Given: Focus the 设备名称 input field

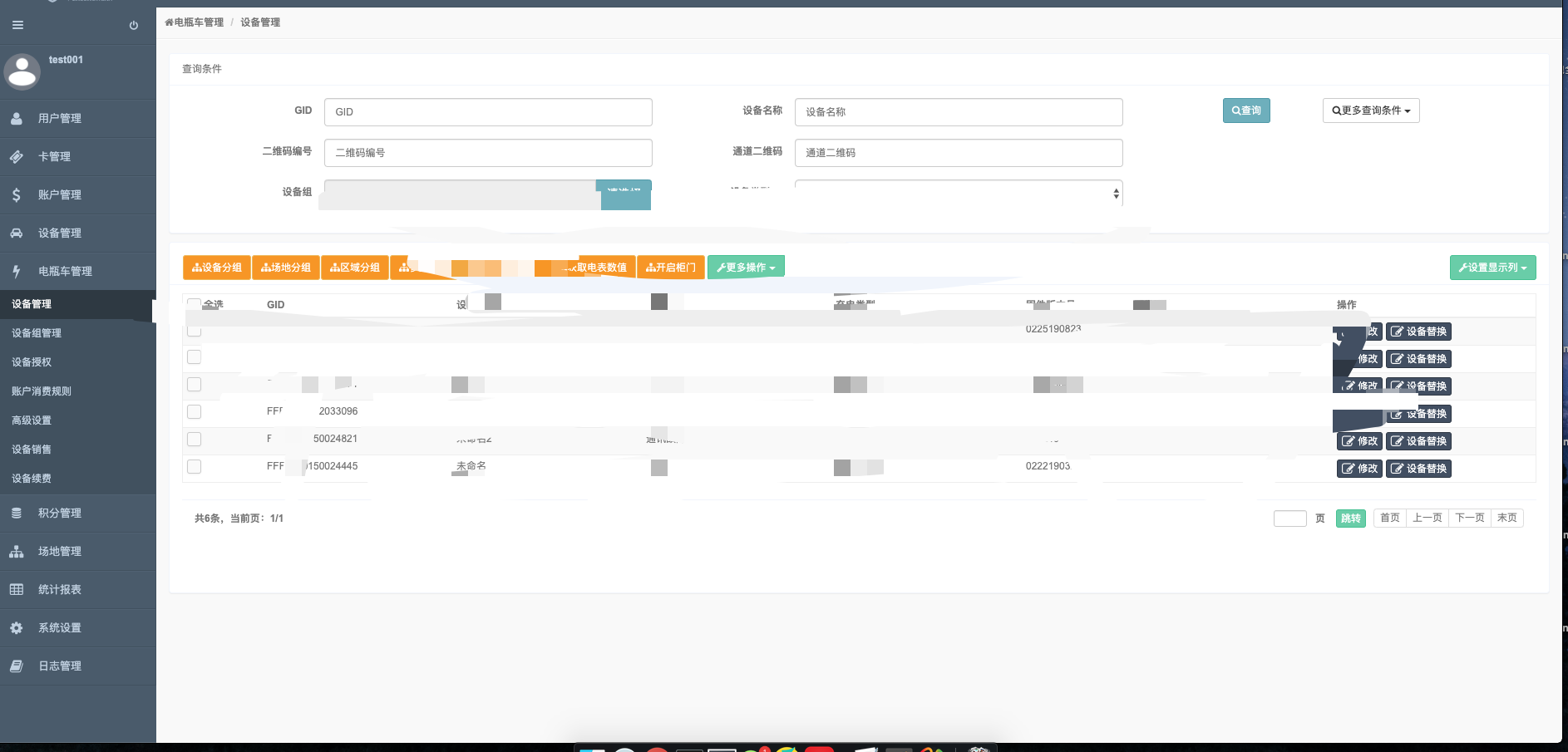Looking at the screenshot, I should click(x=959, y=112).
